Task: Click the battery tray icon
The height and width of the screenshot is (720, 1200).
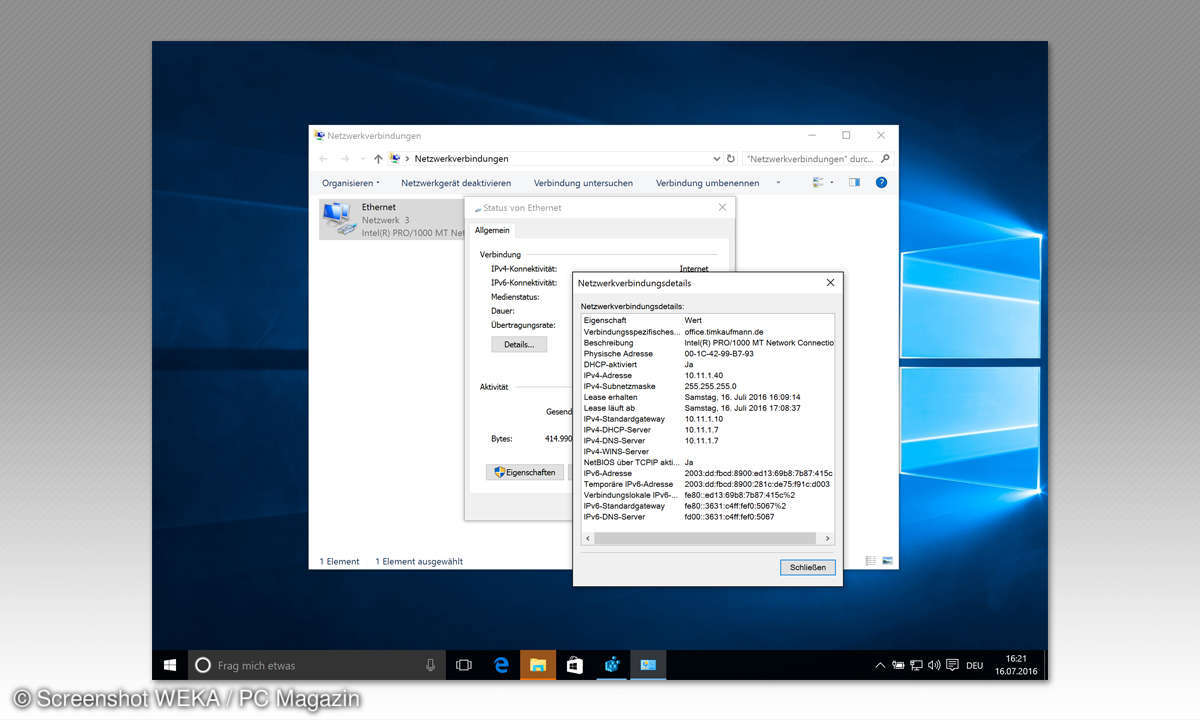Action: (x=898, y=665)
